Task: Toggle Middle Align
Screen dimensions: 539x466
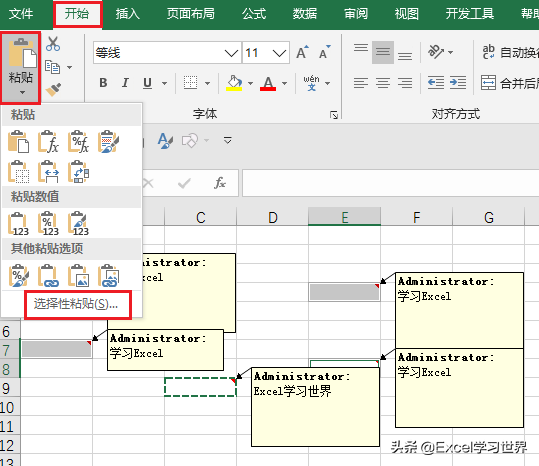Action: click(383, 52)
